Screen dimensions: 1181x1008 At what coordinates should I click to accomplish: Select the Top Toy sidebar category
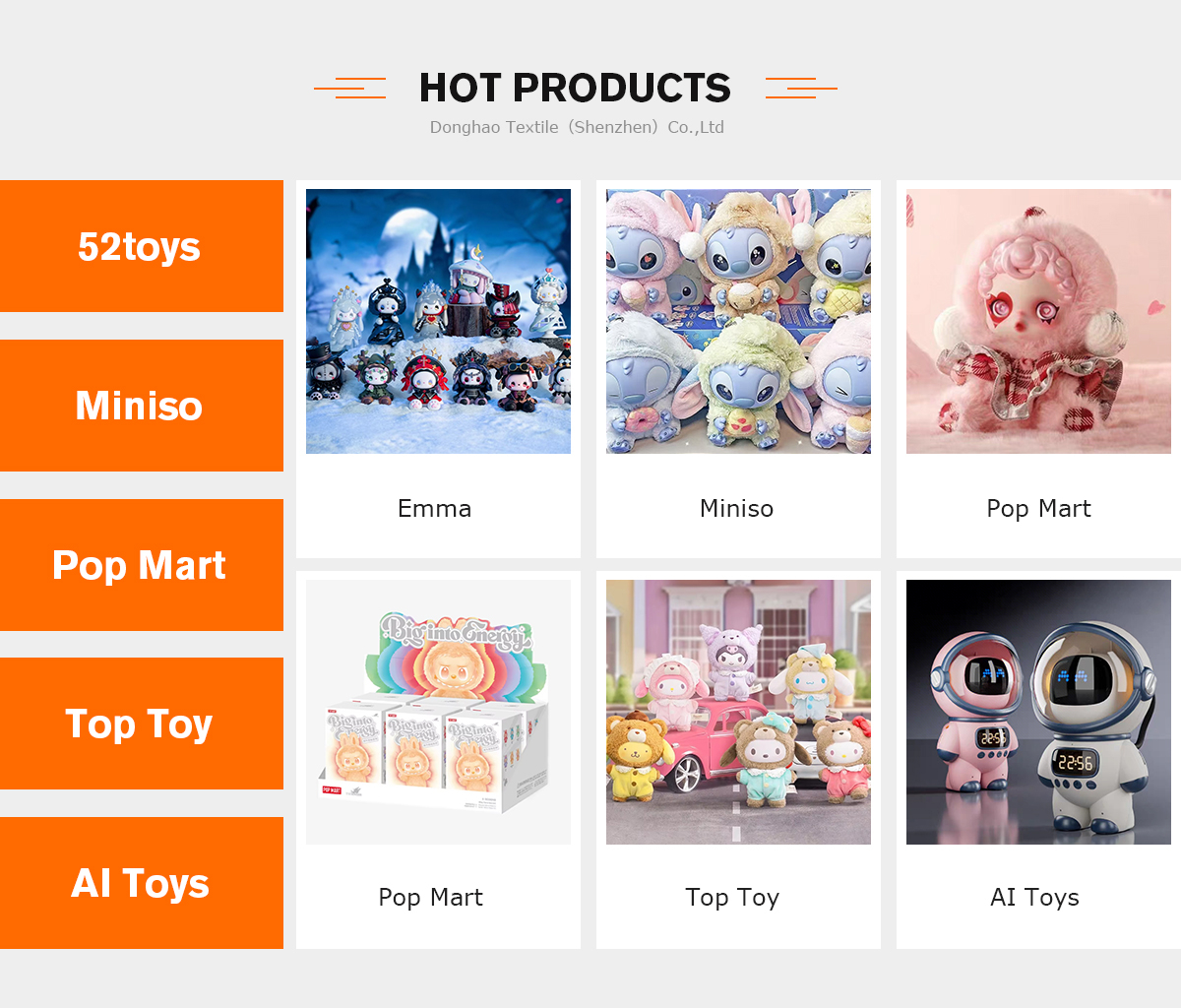pos(142,724)
